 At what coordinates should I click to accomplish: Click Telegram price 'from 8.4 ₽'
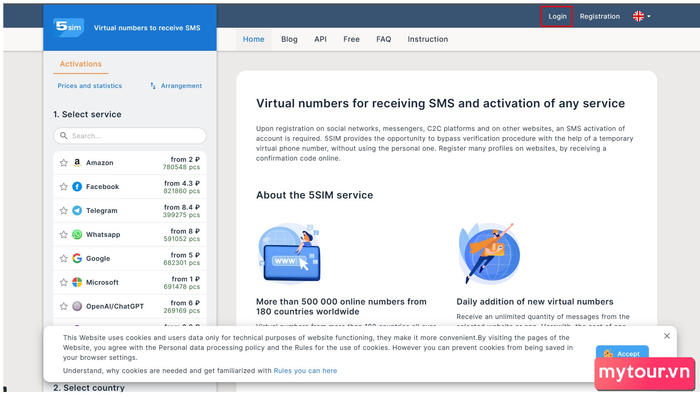tap(182, 207)
